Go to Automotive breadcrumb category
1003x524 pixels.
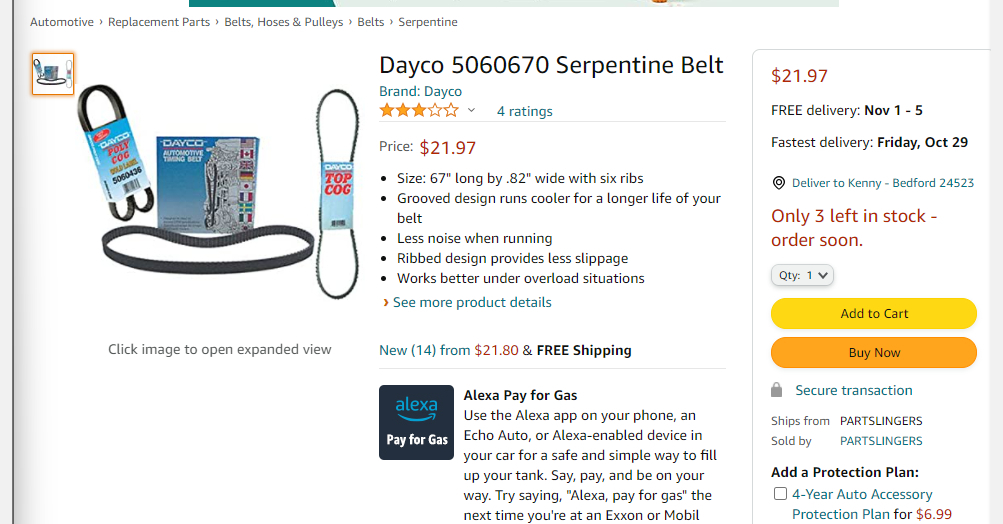pyautogui.click(x=62, y=22)
